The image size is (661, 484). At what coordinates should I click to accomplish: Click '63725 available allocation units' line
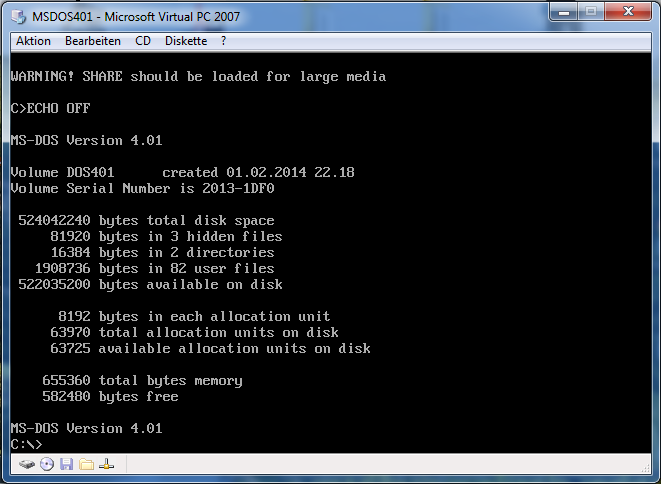coord(210,349)
